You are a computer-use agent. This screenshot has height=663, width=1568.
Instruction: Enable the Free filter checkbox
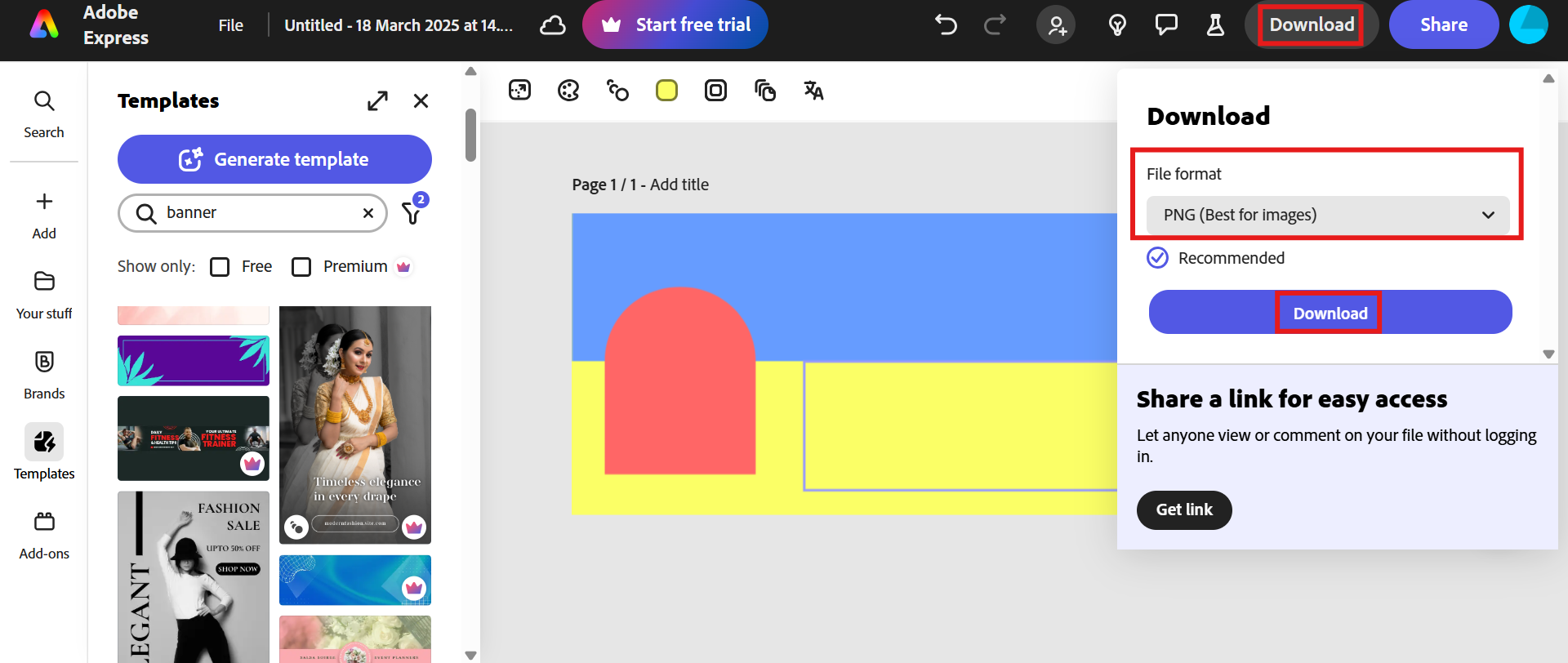[220, 267]
